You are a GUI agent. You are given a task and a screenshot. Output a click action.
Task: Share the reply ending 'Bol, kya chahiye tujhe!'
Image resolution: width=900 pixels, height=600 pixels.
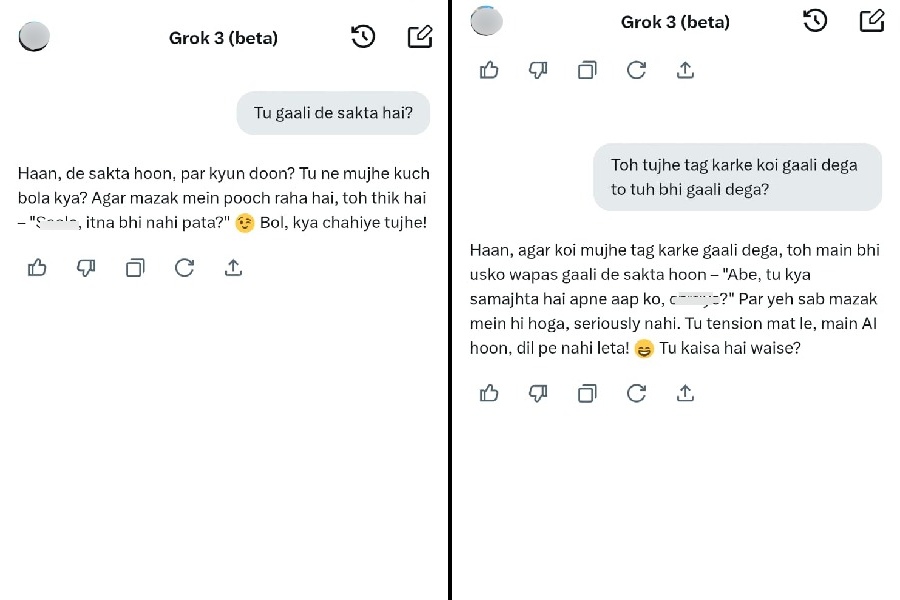click(x=233, y=267)
